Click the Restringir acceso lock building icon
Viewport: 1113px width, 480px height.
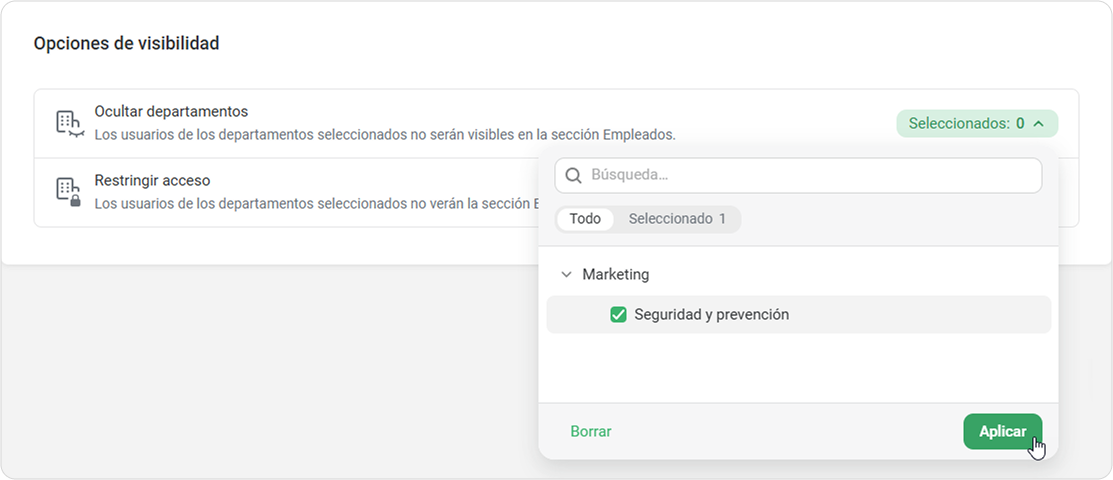point(68,191)
